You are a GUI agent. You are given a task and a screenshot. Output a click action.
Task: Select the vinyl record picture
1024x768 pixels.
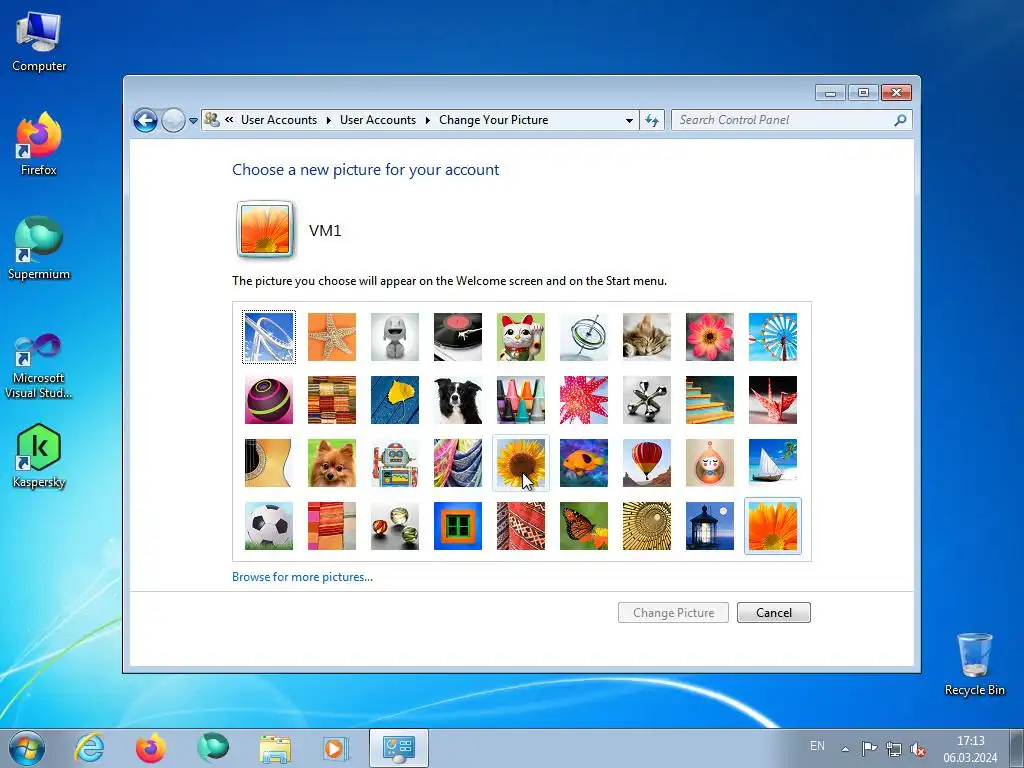[x=458, y=337]
